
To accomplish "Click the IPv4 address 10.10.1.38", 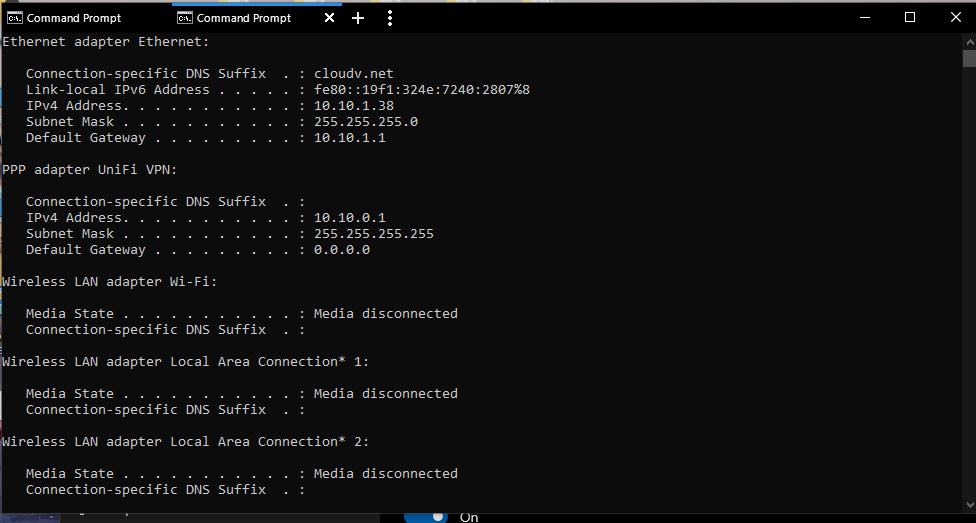I will 354,106.
